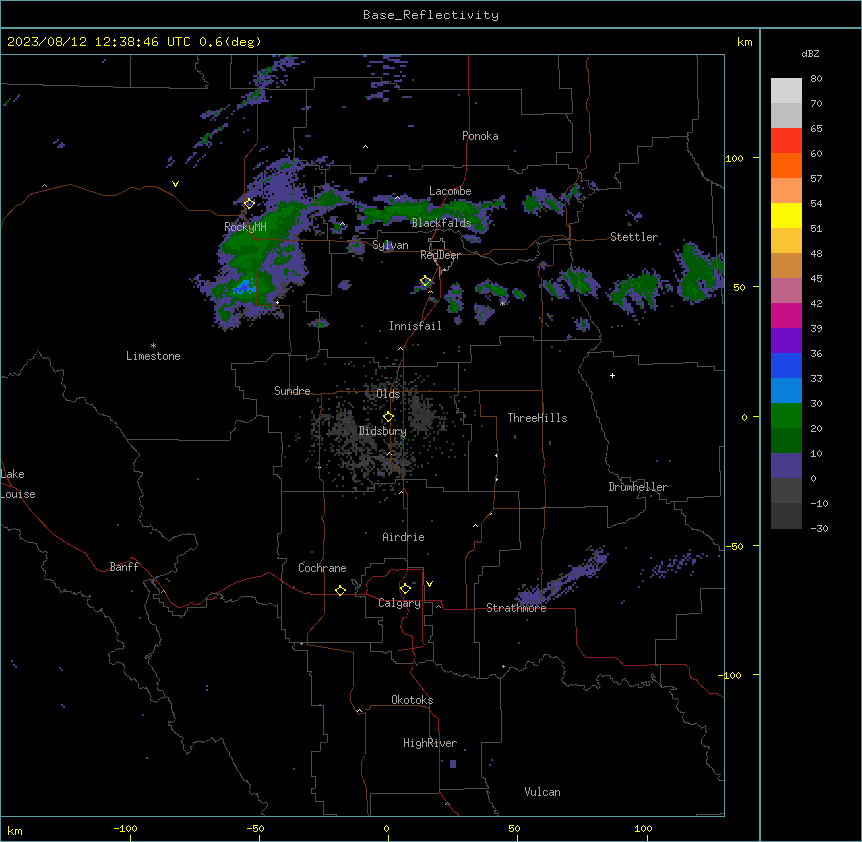Click the Didsbury label
Image resolution: width=862 pixels, height=842 pixels.
tap(383, 431)
